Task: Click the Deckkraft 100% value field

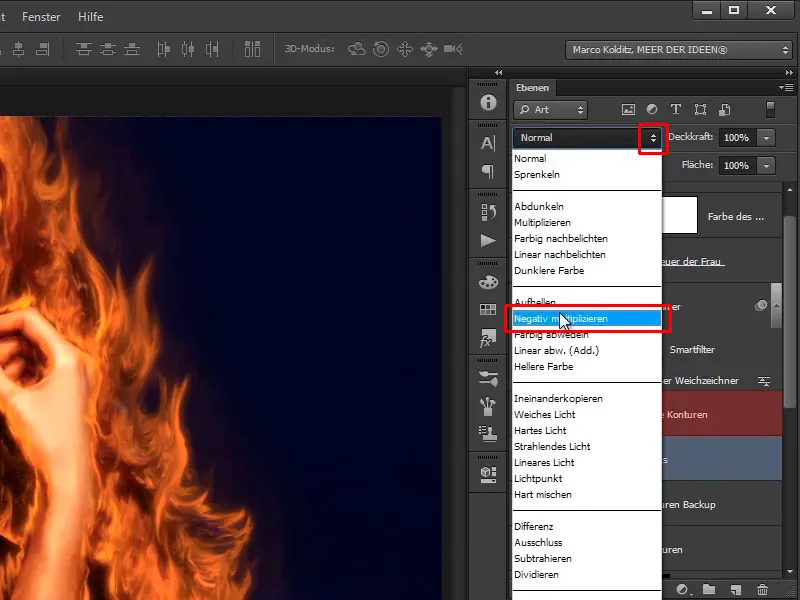Action: pos(736,138)
